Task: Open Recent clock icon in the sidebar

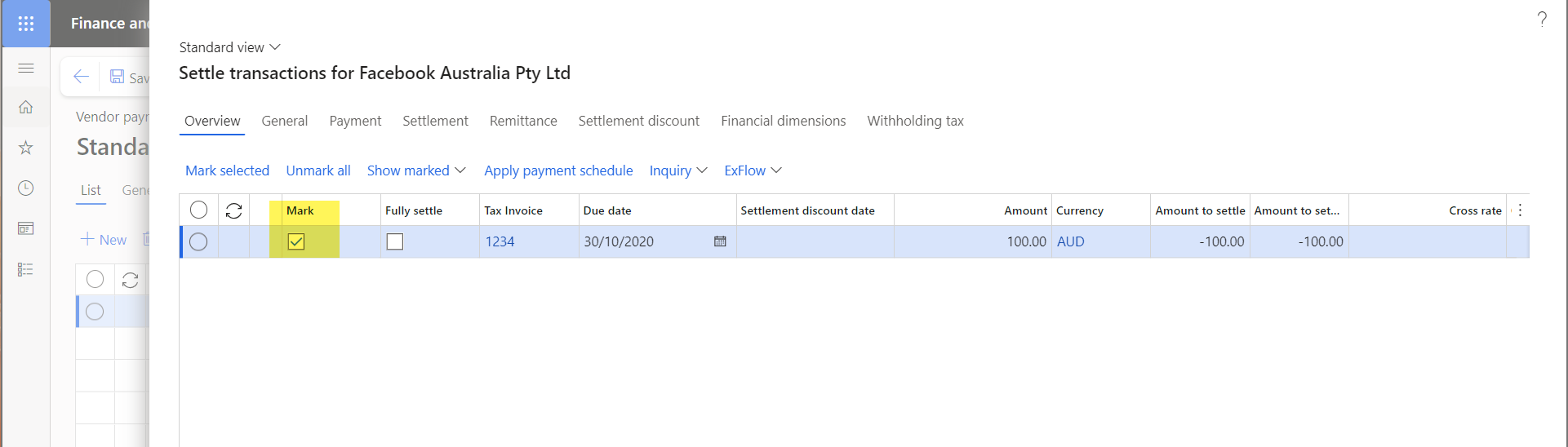Action: (x=25, y=188)
